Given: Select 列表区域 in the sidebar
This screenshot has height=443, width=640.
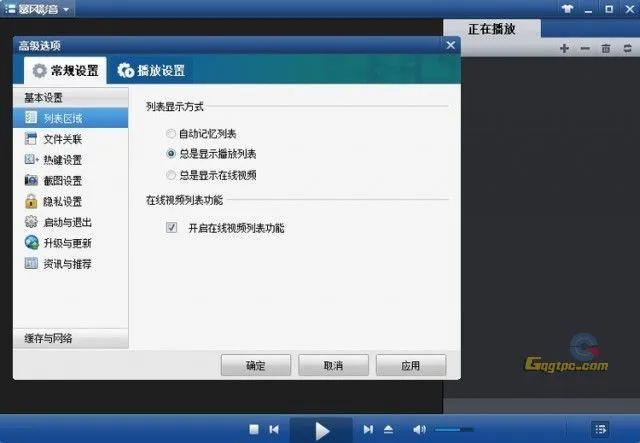Looking at the screenshot, I should tap(71, 118).
